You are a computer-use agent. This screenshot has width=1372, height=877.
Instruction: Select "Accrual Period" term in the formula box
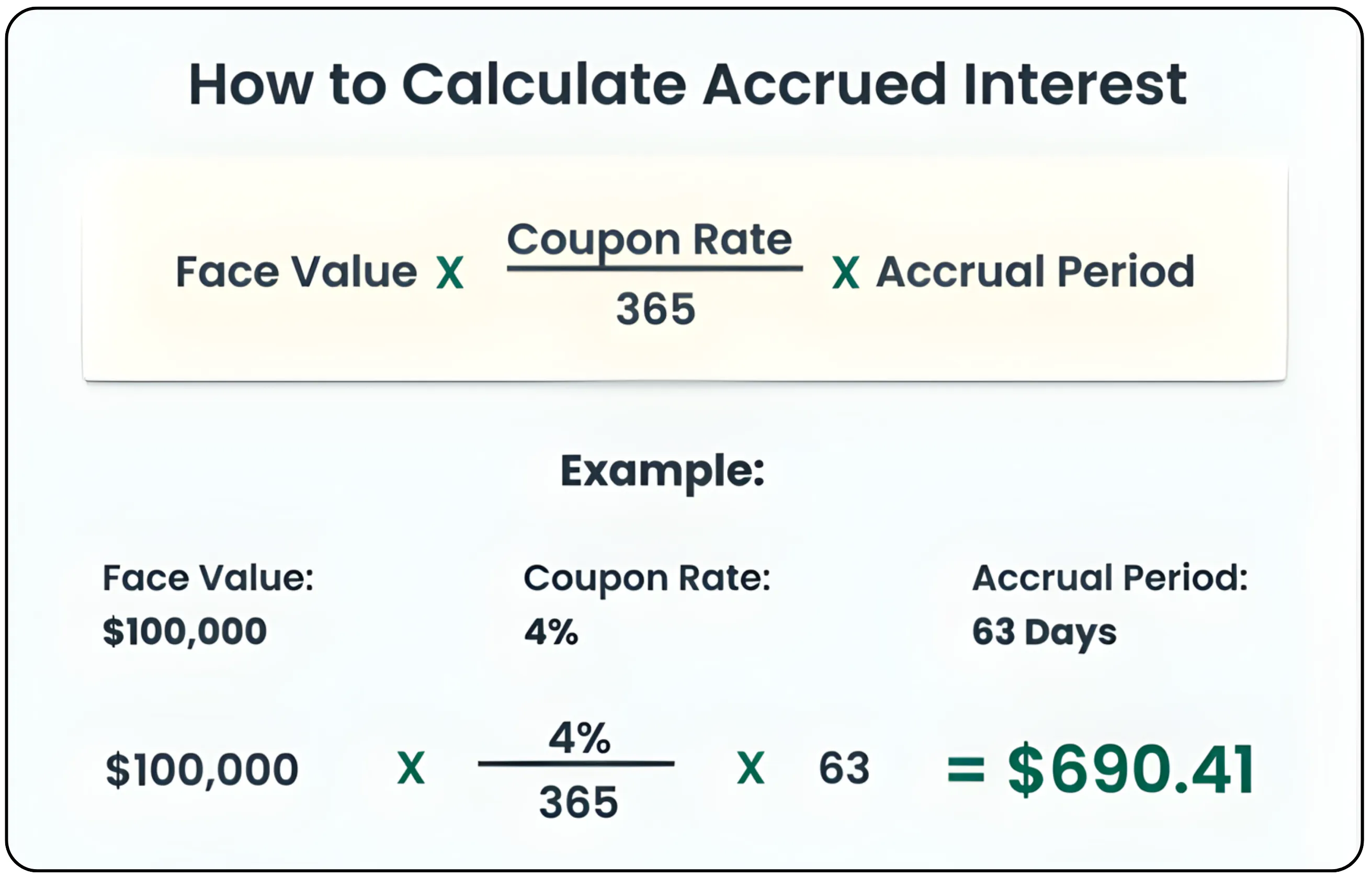[1035, 271]
